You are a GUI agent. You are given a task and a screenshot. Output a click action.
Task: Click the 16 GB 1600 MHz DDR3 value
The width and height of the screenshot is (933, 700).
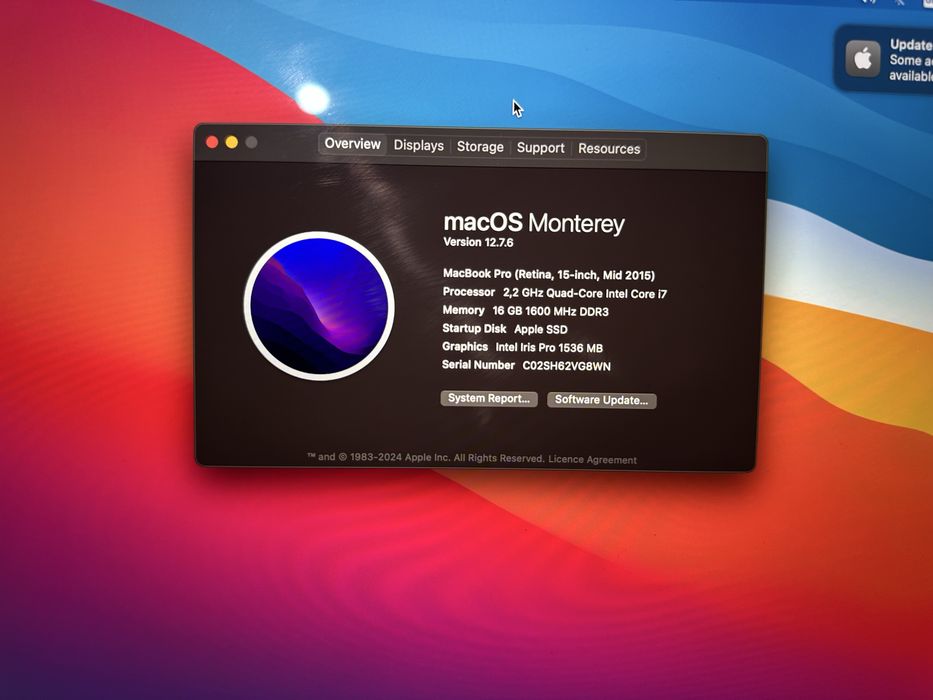click(x=550, y=311)
